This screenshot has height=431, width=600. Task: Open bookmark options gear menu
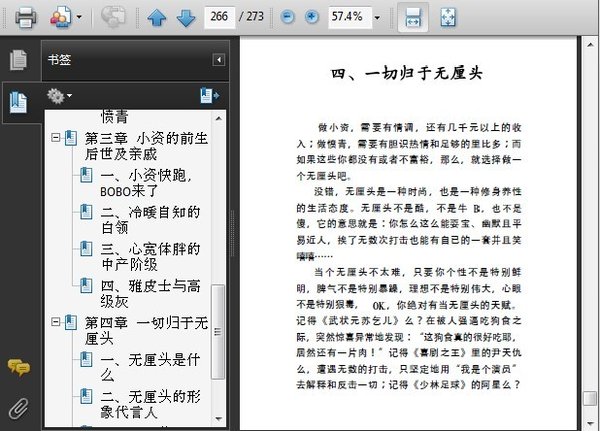[59, 96]
